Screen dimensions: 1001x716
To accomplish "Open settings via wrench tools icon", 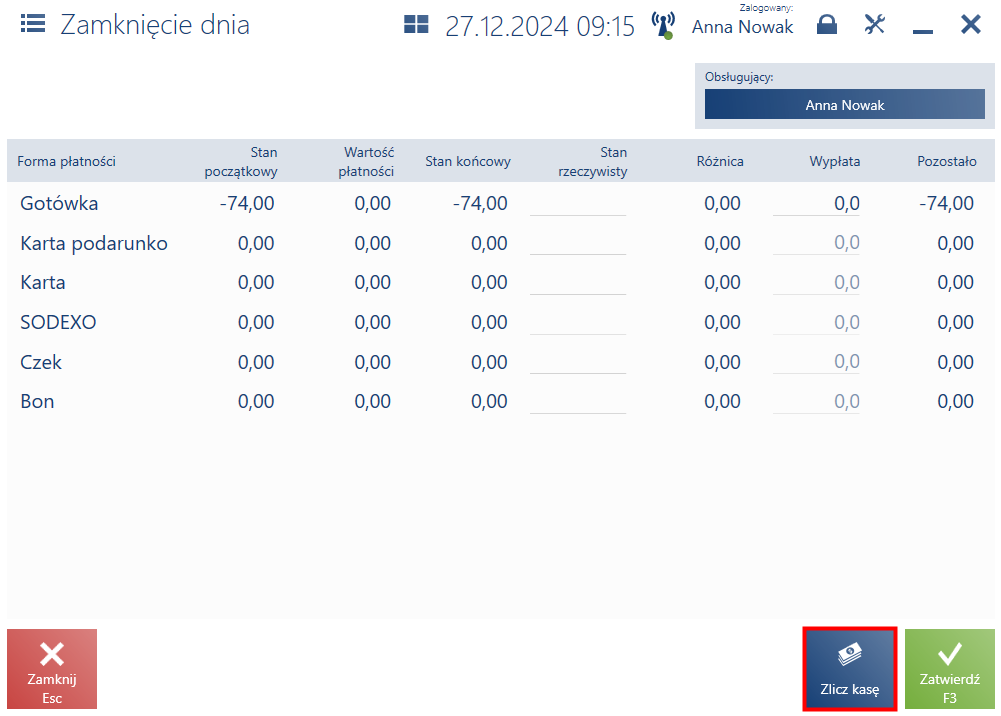I will 875,24.
